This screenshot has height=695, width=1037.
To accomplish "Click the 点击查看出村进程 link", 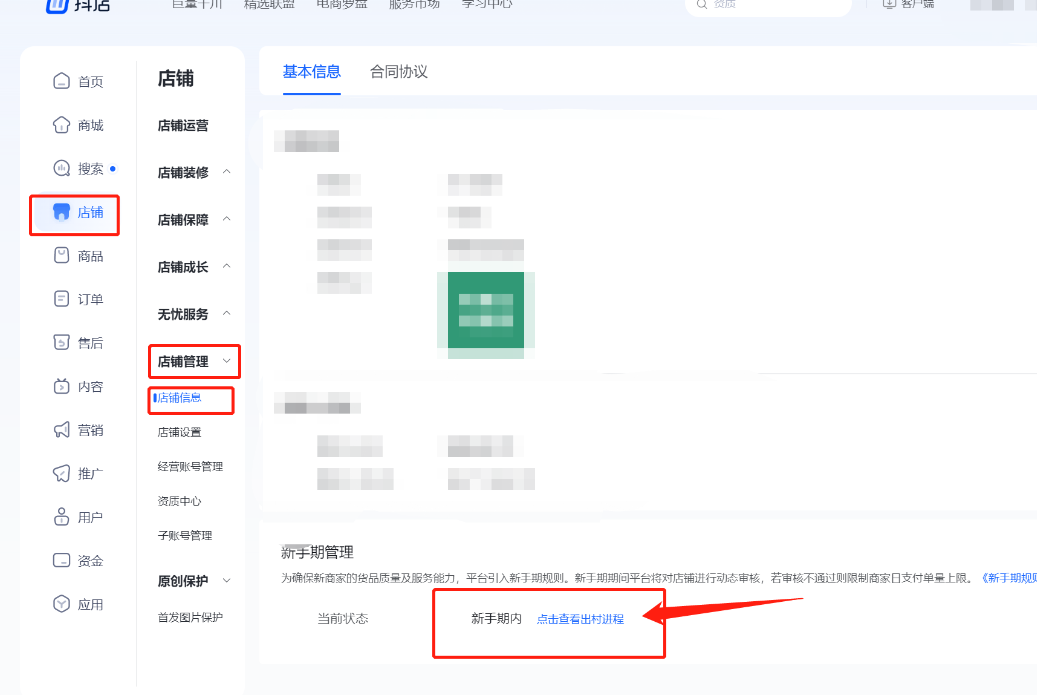I will pos(582,619).
